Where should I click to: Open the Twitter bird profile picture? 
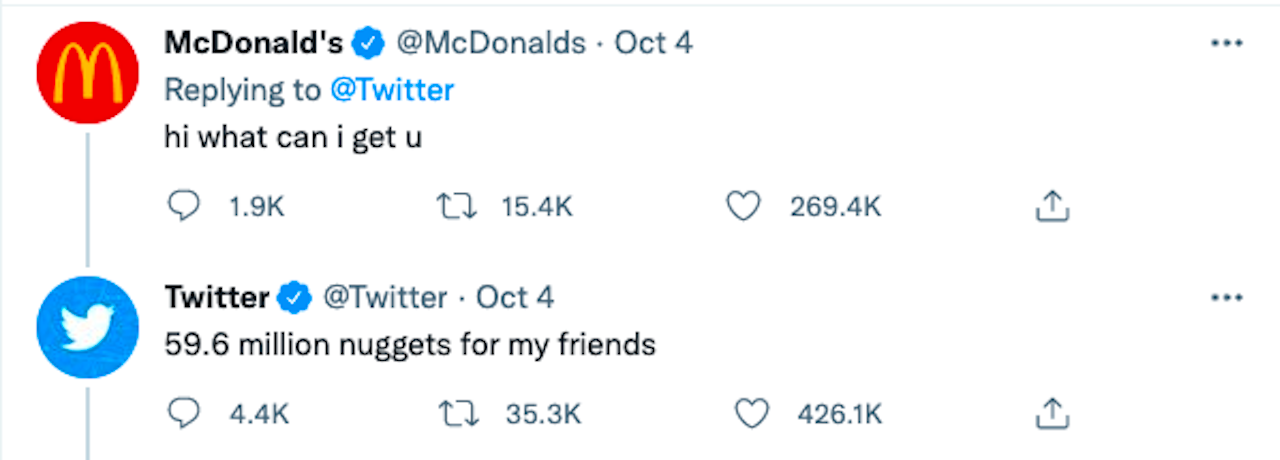coord(86,327)
